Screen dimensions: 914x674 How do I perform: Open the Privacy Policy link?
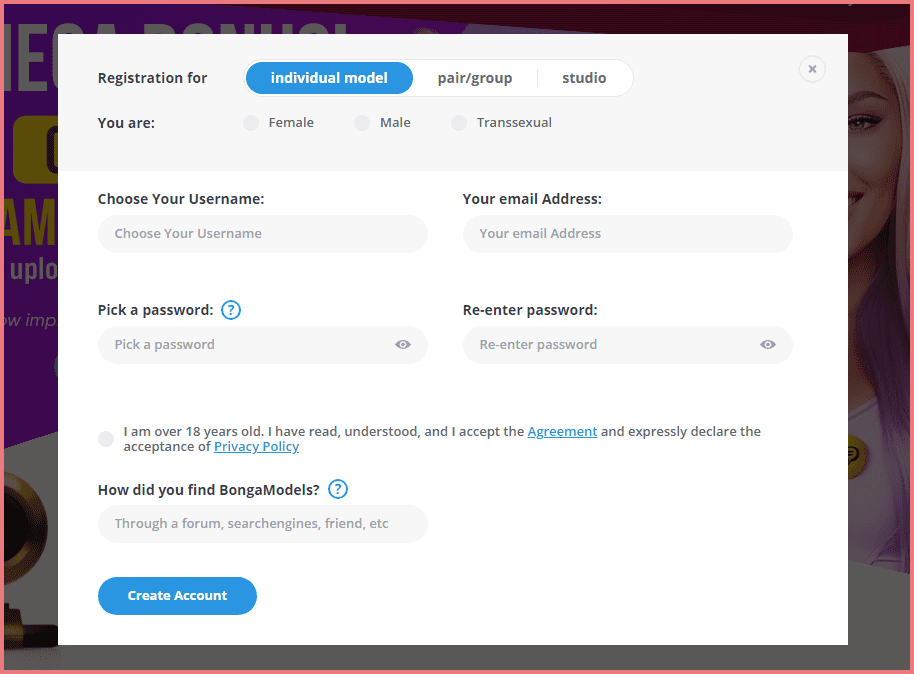256,447
